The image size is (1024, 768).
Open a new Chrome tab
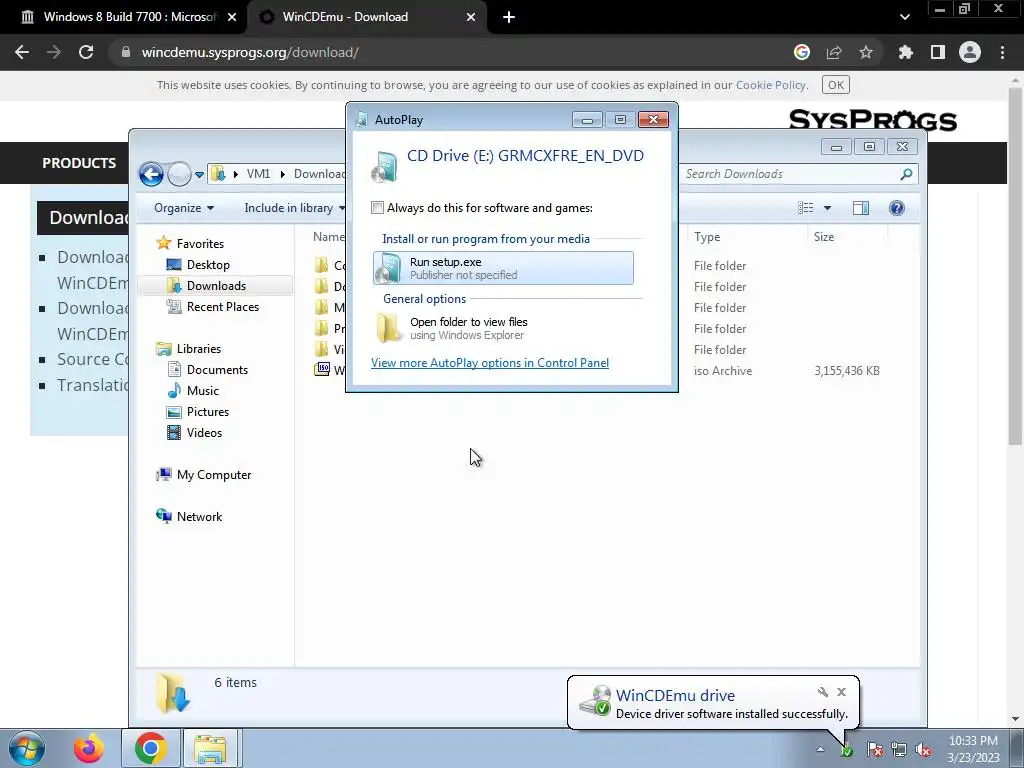pyautogui.click(x=509, y=17)
